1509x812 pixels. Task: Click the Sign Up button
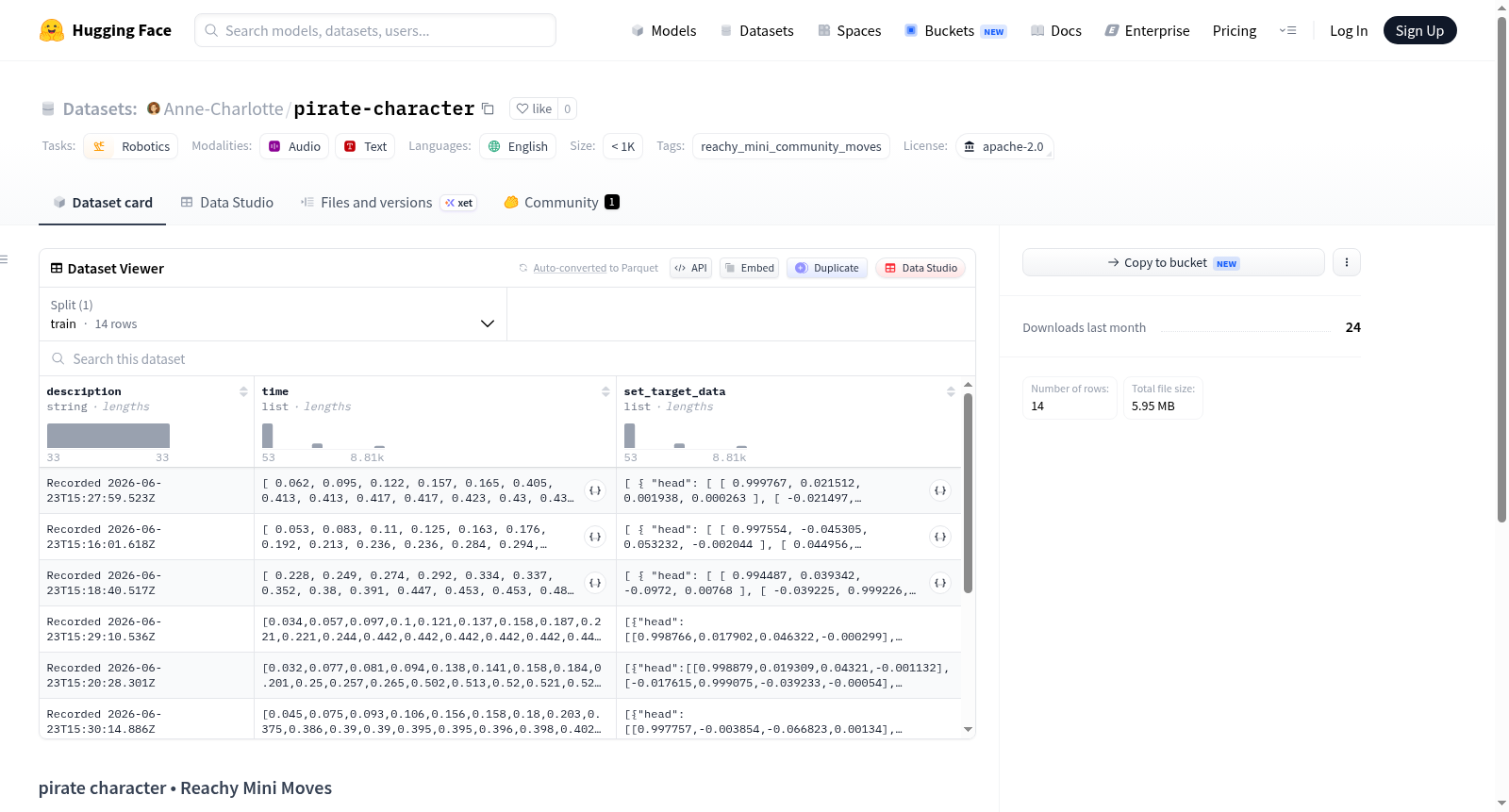(1420, 31)
